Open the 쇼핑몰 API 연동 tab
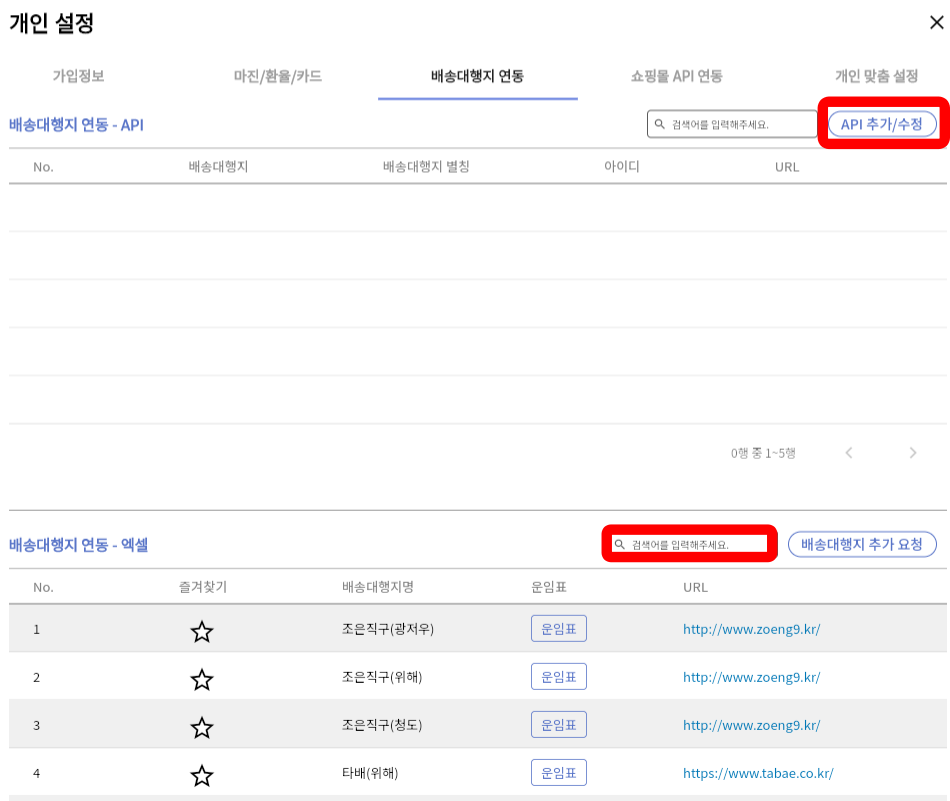The width and height of the screenshot is (950, 801). (x=677, y=76)
